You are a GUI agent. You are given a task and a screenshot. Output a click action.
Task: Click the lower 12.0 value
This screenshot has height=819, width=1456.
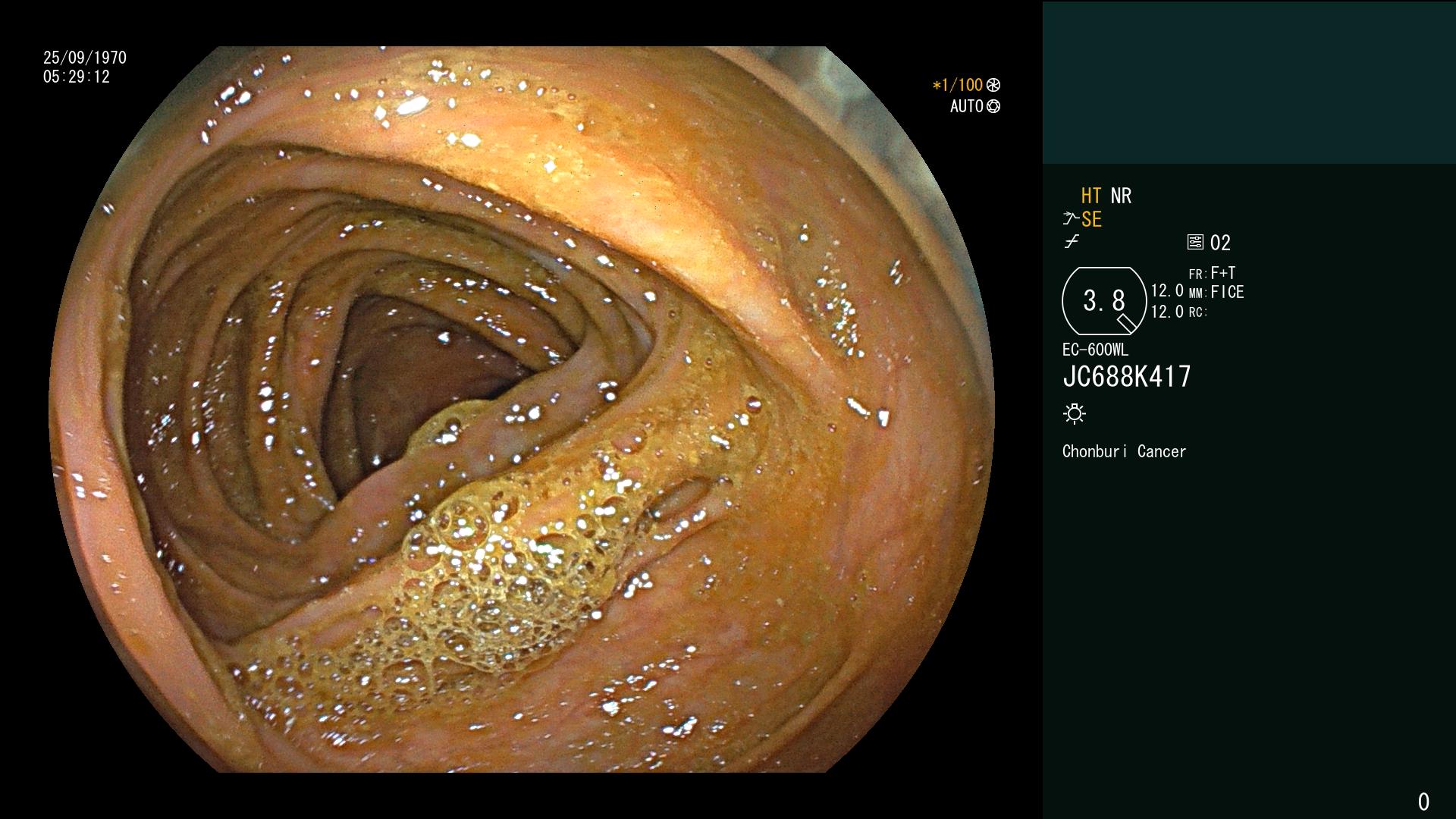[x=1167, y=312]
